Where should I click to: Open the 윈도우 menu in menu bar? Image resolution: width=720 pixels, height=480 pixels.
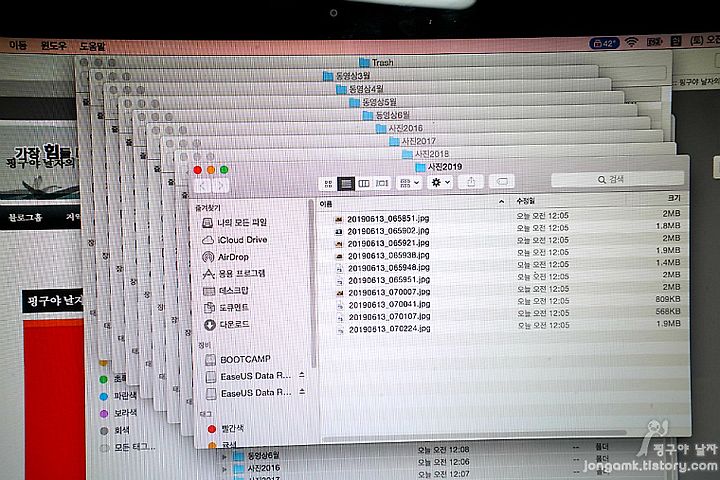(x=54, y=45)
